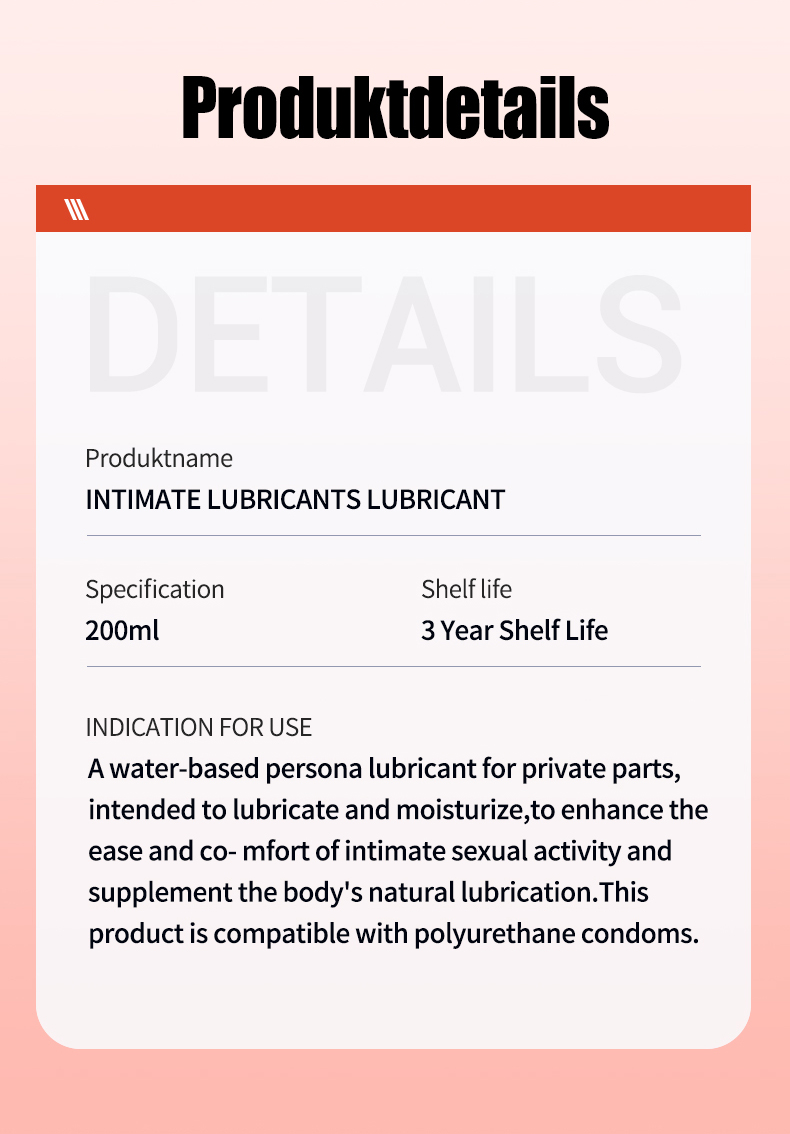Screen dimensions: 790x1134
Task: Click the white striped icon in orange bar
Action: 77,209
